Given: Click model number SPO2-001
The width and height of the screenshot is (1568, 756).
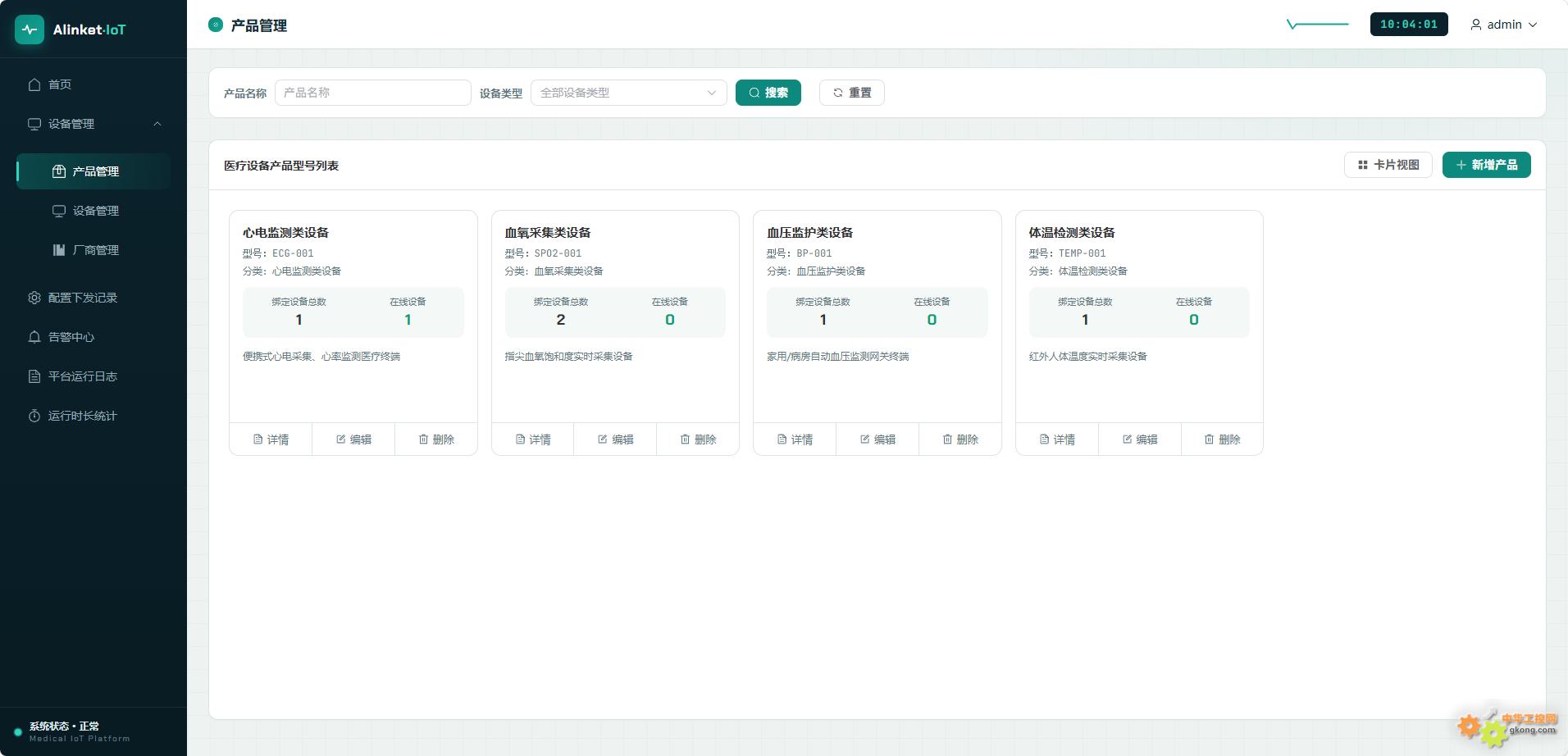Looking at the screenshot, I should (x=558, y=253).
